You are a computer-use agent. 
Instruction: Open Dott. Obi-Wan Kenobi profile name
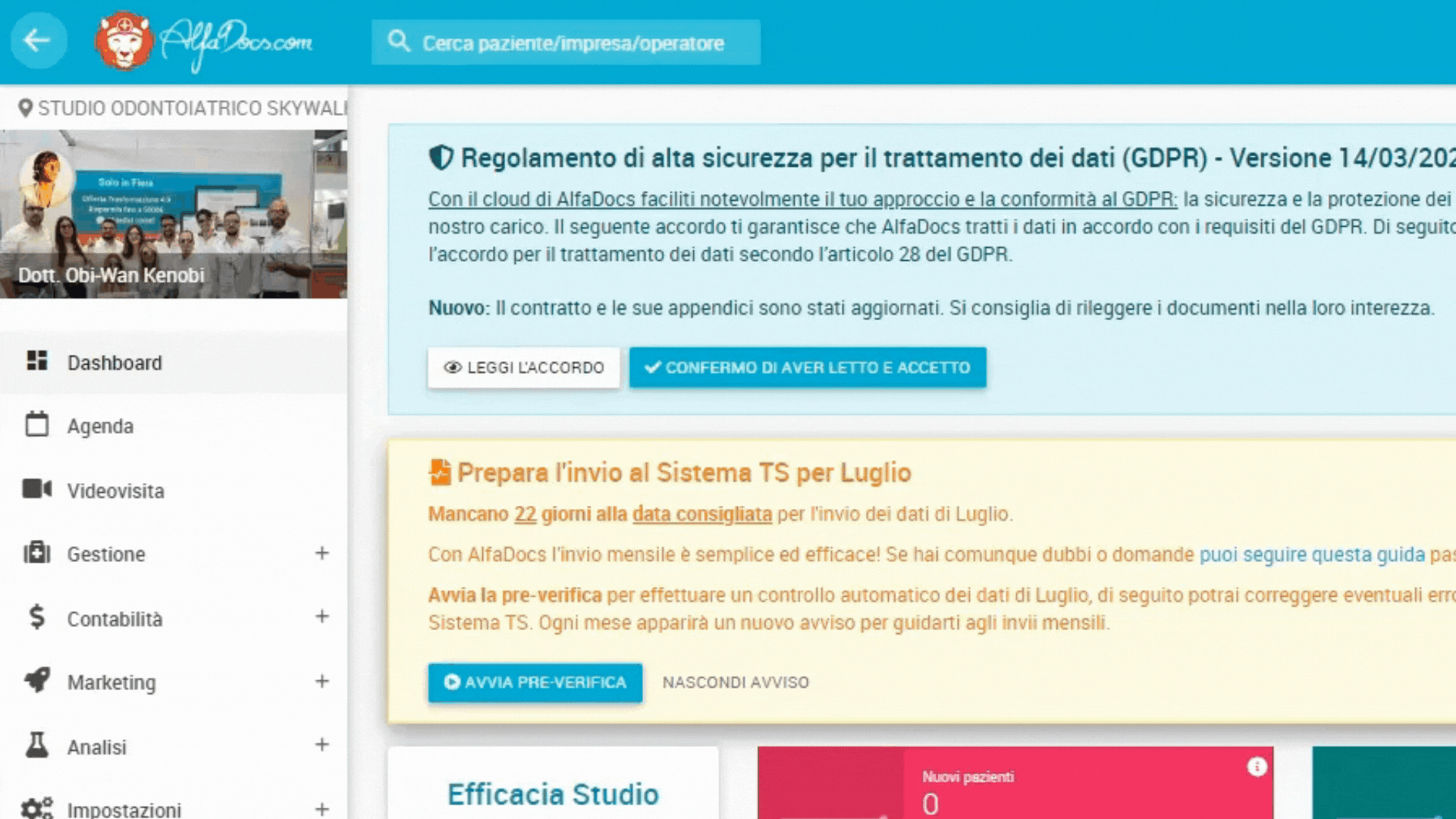pyautogui.click(x=111, y=275)
